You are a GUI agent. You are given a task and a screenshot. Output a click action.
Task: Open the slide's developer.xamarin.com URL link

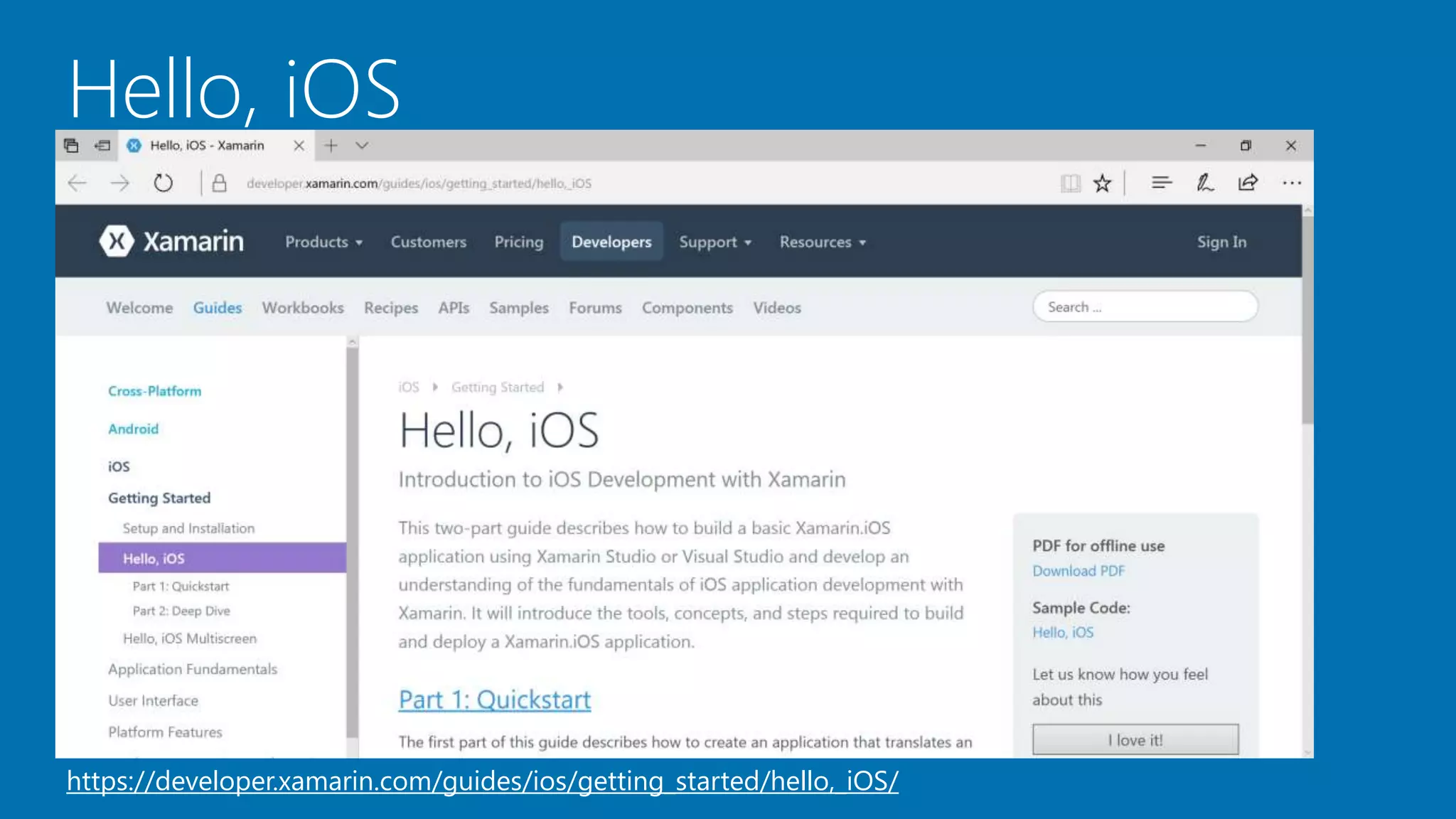click(483, 781)
